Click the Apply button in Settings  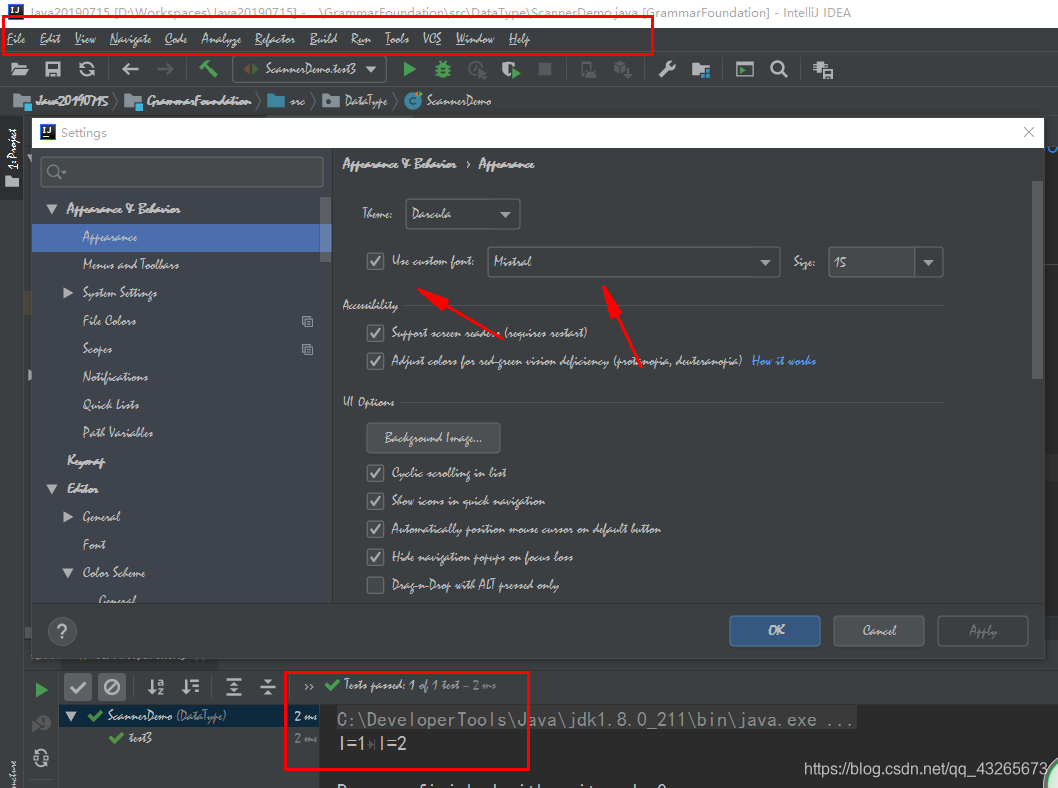pos(982,631)
